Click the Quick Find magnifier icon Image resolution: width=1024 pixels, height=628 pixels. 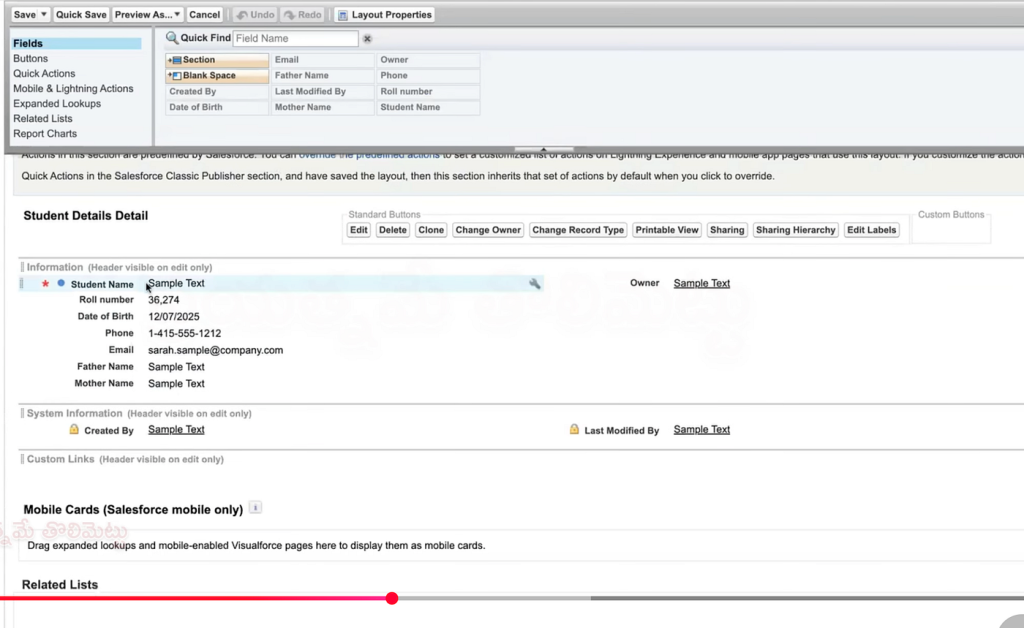pos(173,38)
